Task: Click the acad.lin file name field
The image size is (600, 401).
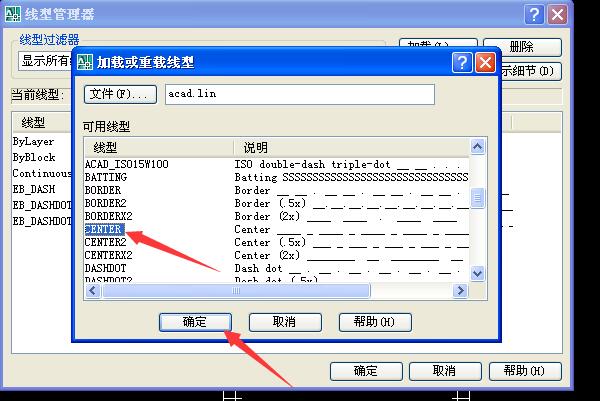Action: click(x=300, y=94)
